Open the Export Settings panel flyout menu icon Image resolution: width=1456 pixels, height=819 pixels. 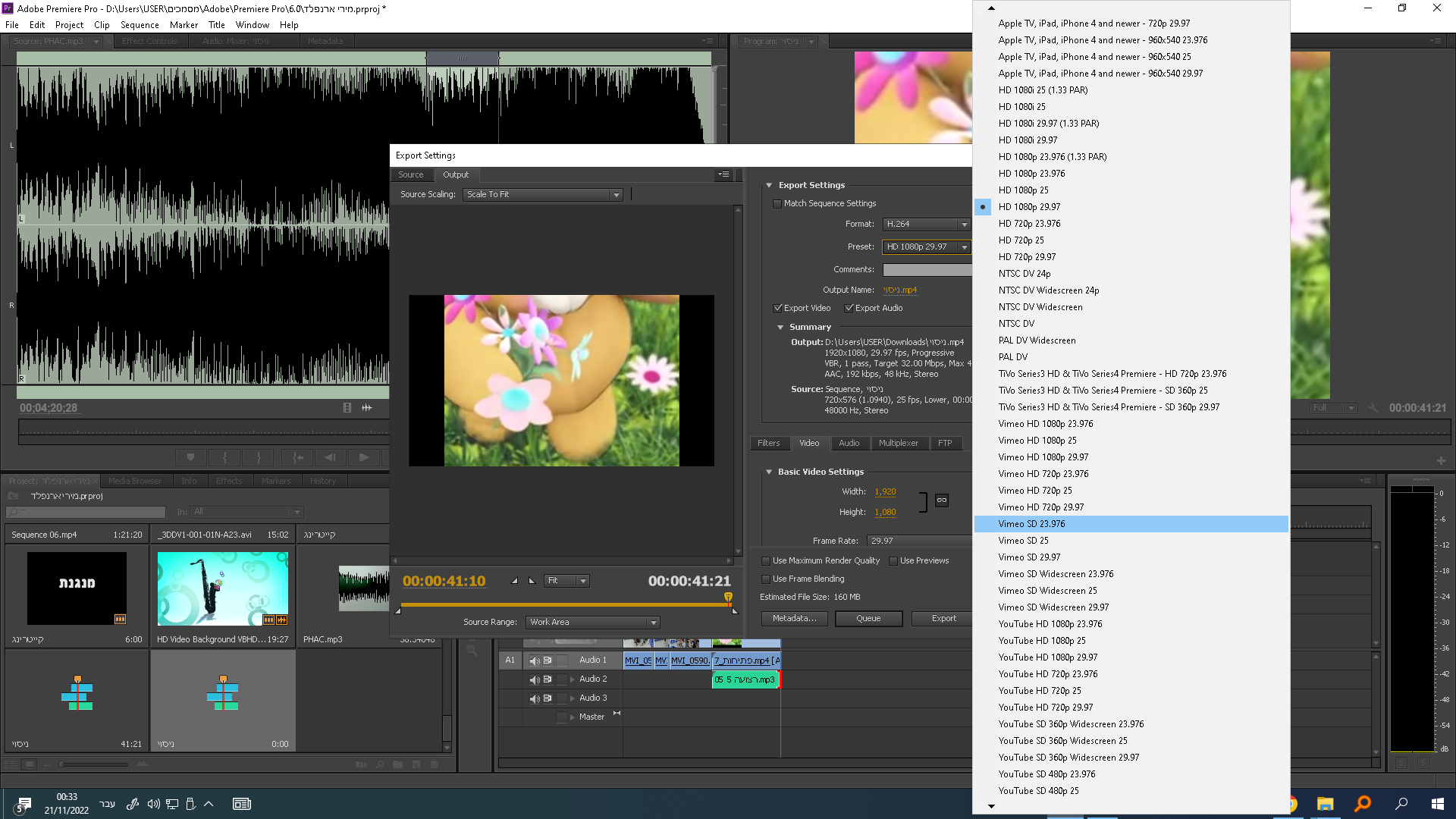coord(724,174)
